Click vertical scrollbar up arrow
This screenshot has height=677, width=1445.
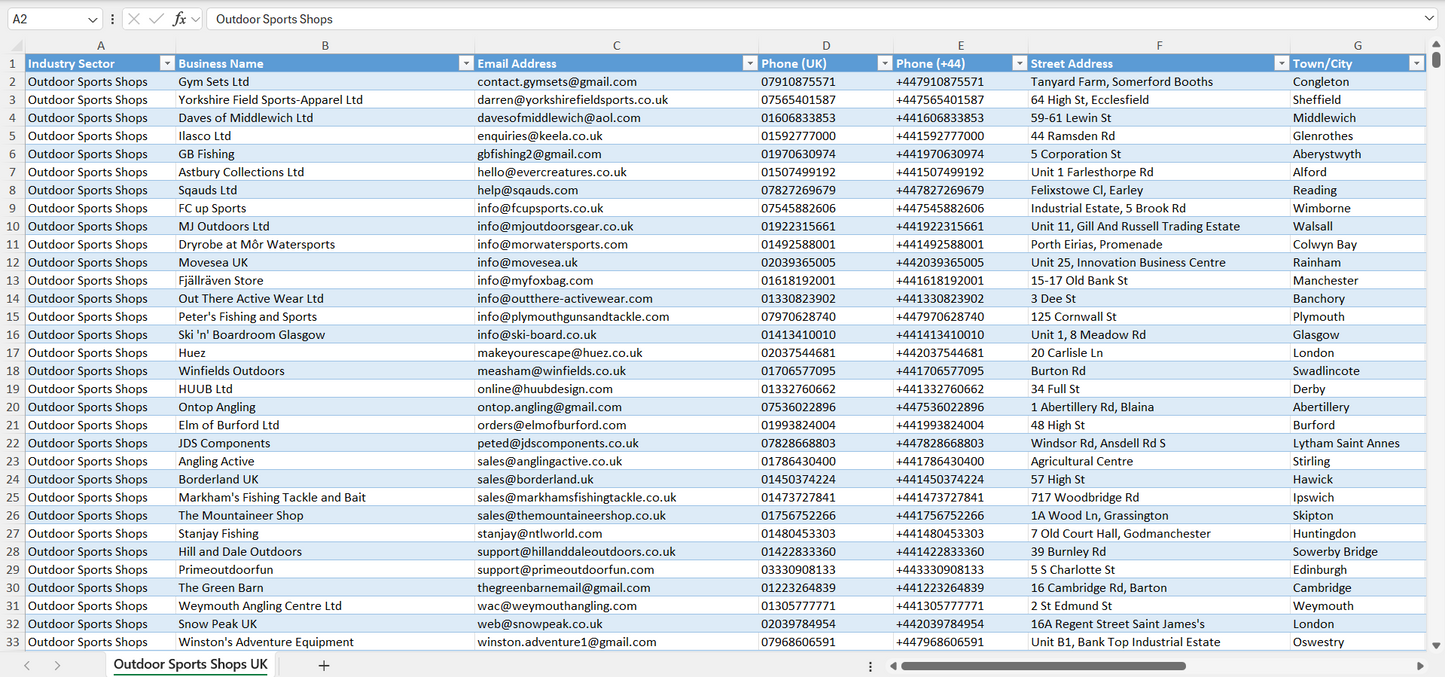(1436, 45)
